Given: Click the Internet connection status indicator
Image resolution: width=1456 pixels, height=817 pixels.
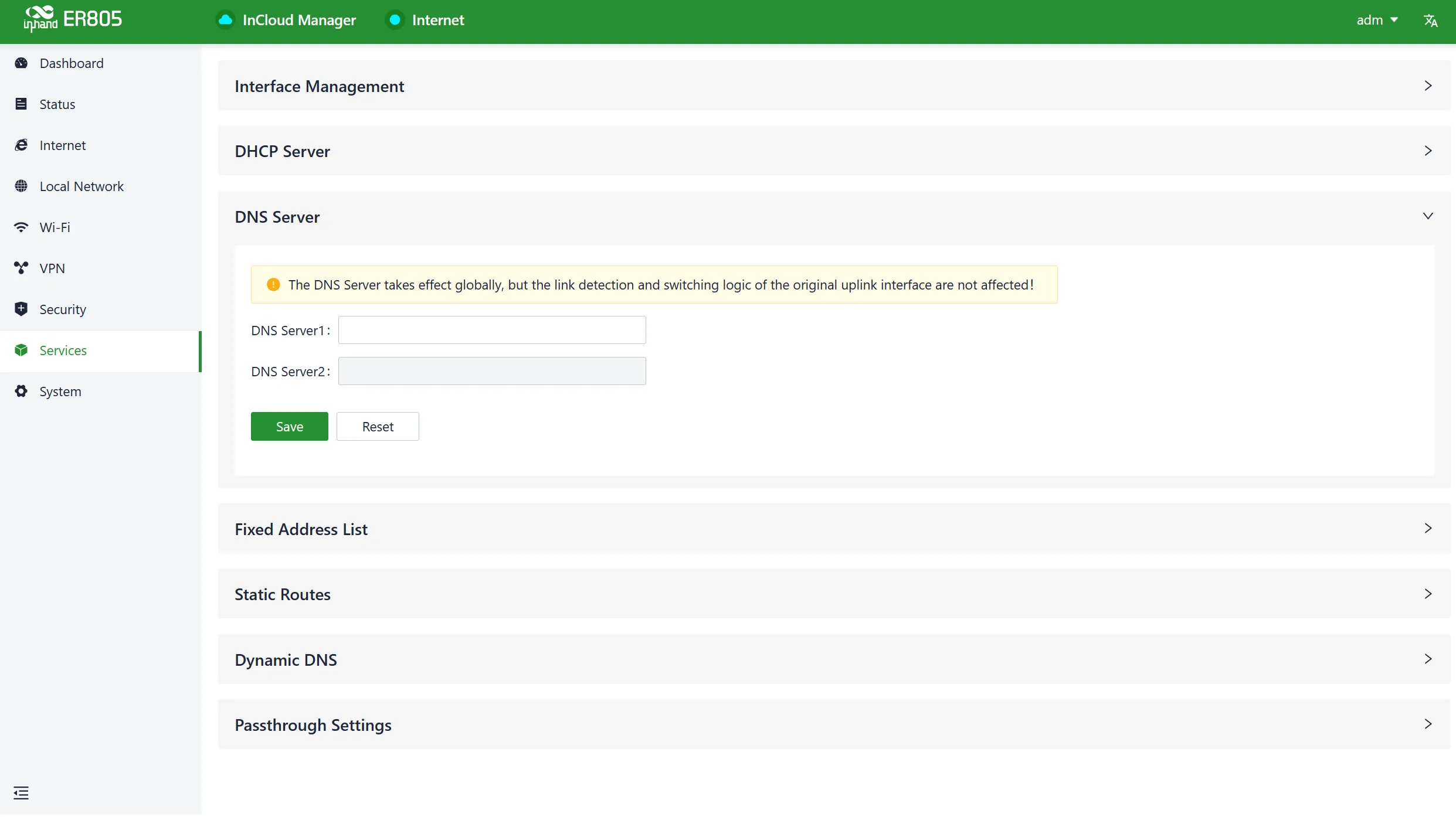Looking at the screenshot, I should tap(395, 20).
